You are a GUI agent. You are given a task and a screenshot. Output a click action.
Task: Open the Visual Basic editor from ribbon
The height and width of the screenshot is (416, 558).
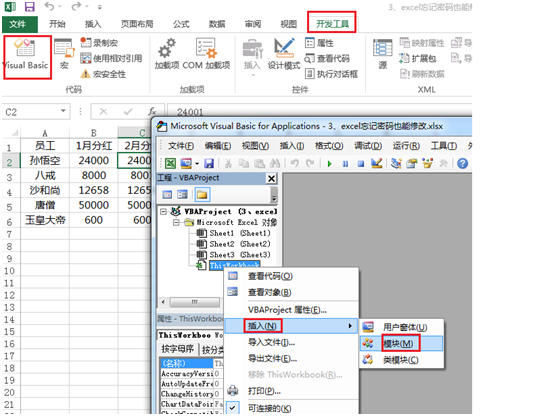coord(26,56)
